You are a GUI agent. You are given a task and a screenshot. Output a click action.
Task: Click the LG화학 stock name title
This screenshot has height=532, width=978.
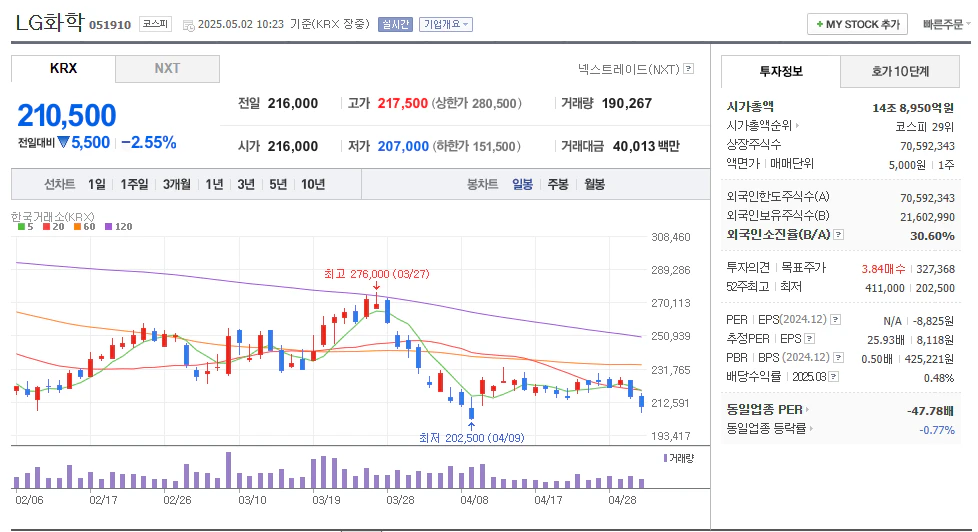(x=49, y=22)
